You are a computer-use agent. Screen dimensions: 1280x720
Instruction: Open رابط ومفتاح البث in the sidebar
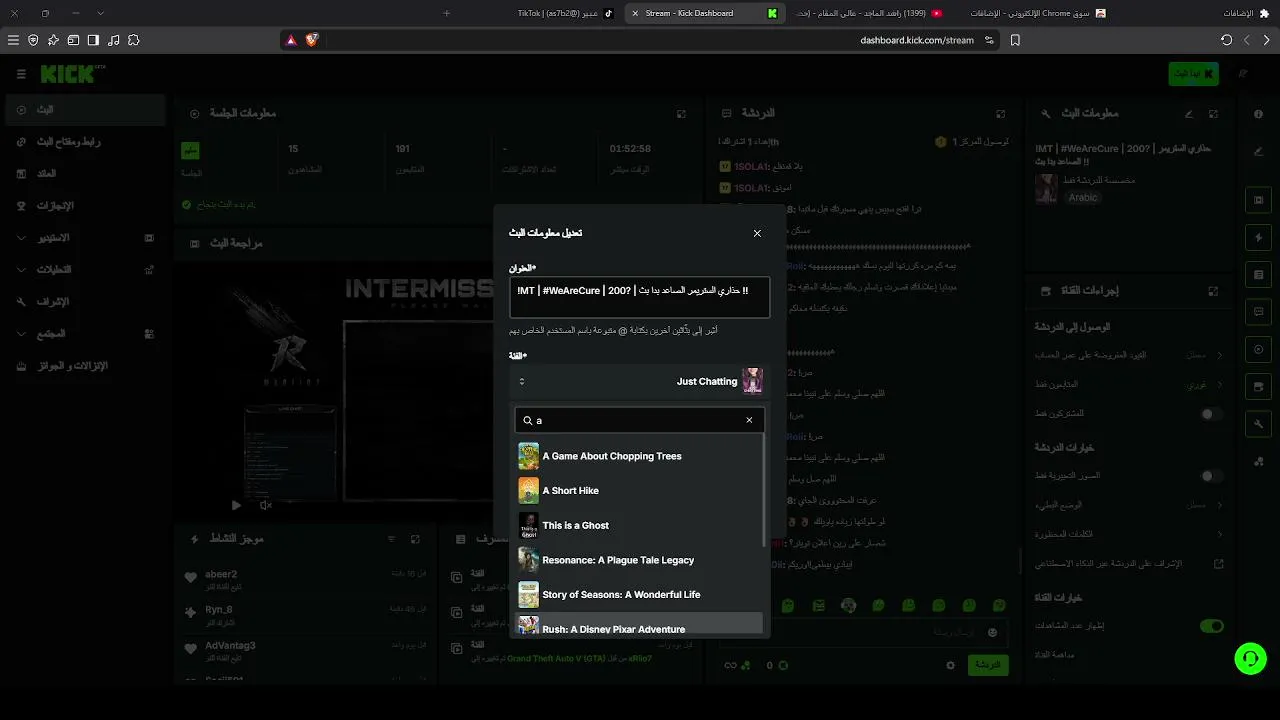tap(86, 142)
